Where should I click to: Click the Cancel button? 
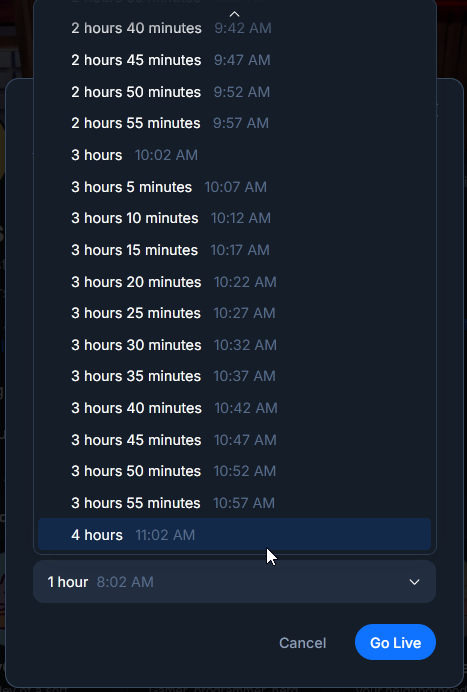302,643
